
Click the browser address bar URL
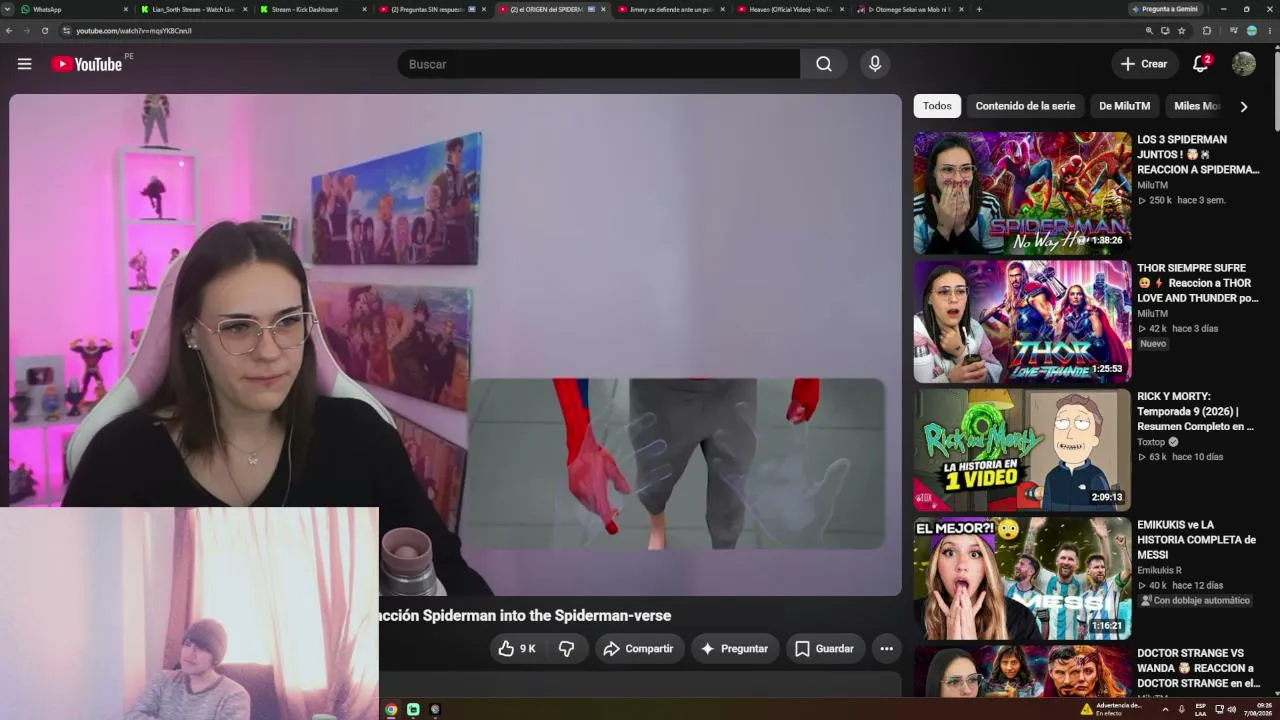pos(134,31)
